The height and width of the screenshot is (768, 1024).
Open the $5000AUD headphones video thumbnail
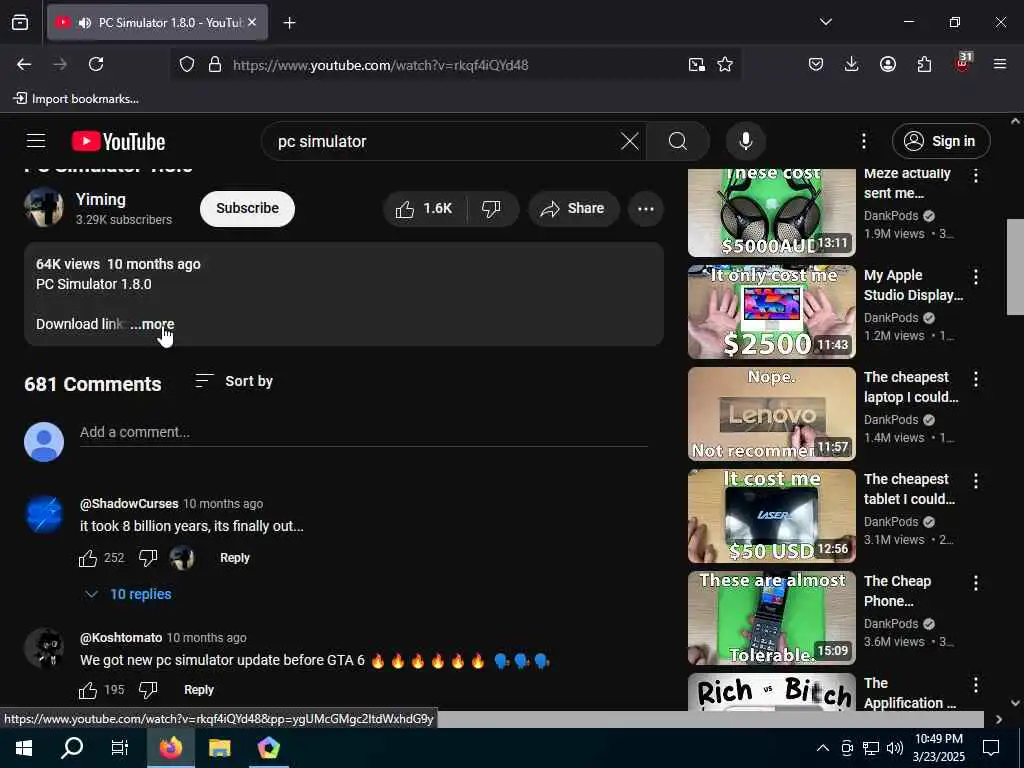[x=771, y=212]
